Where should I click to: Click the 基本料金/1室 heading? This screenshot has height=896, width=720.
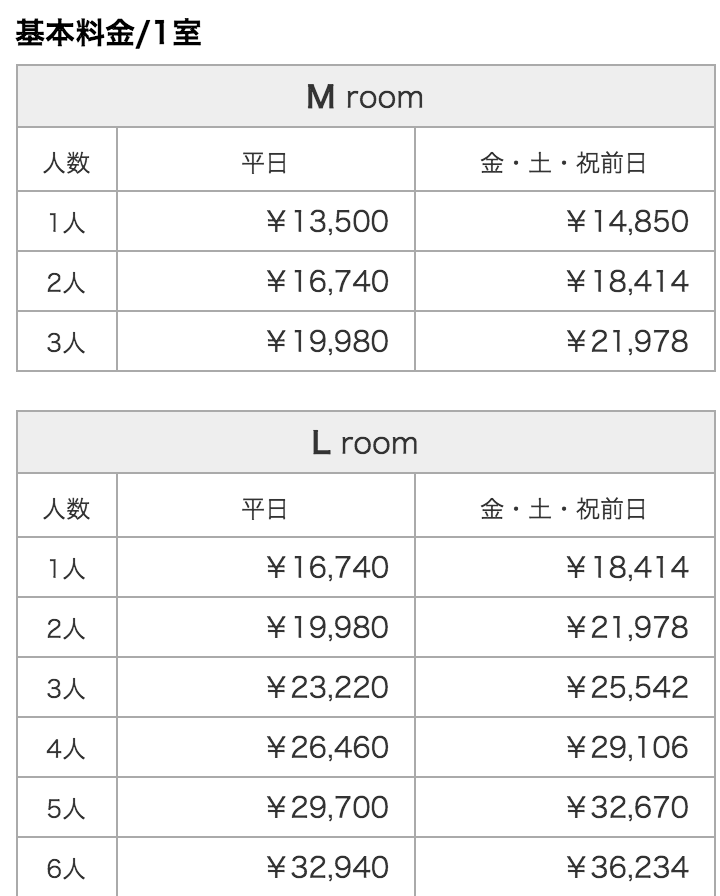(x=108, y=33)
